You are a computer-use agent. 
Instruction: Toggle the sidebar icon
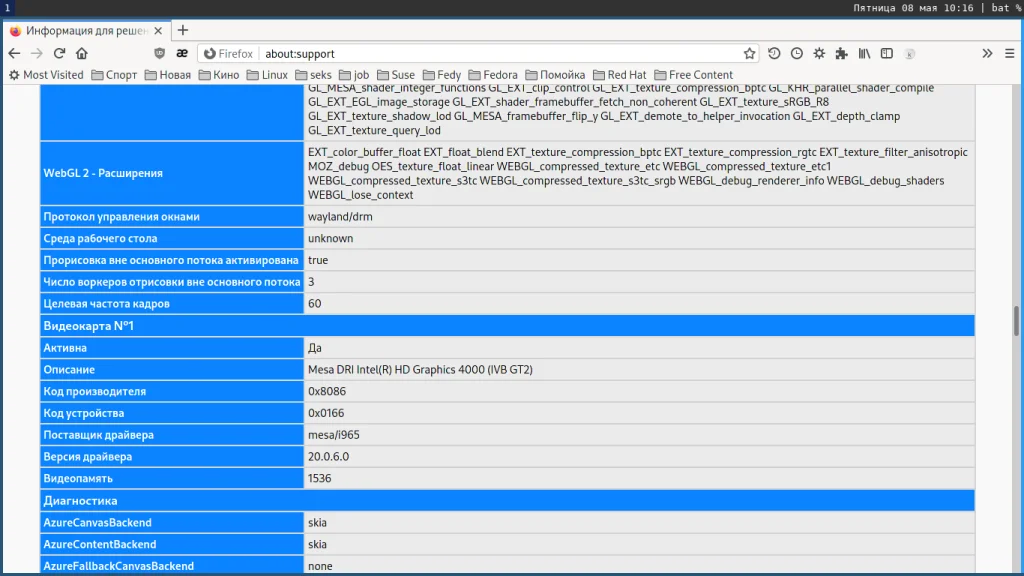887,54
